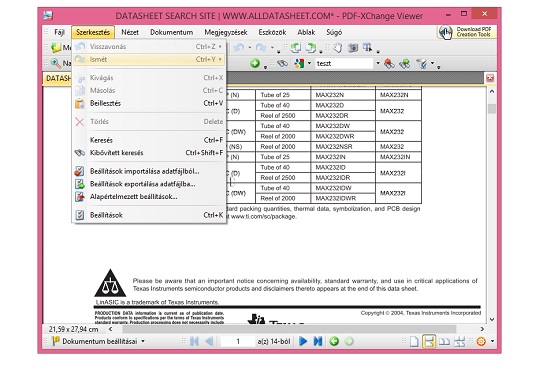The image size is (550, 368).
Task: Click the go forward view button
Action: 349,341
